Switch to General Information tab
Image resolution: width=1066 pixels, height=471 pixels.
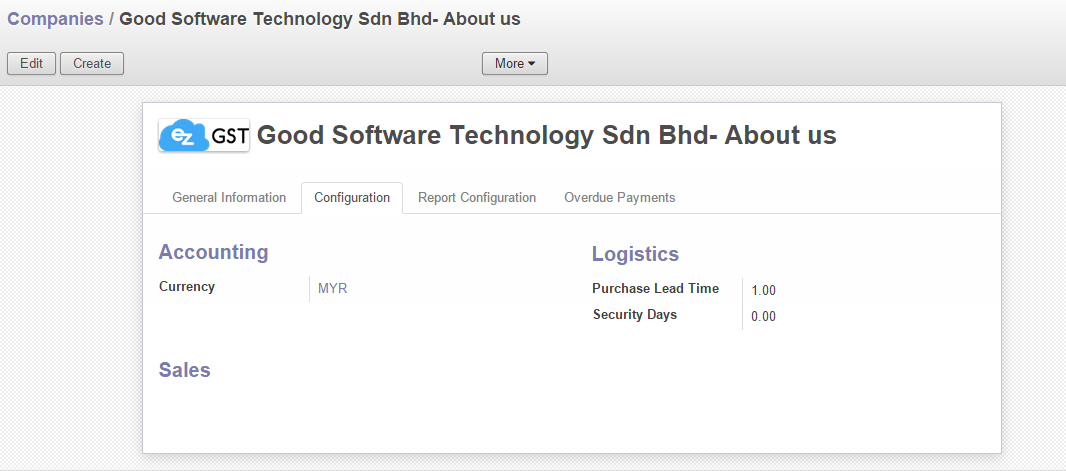click(229, 198)
